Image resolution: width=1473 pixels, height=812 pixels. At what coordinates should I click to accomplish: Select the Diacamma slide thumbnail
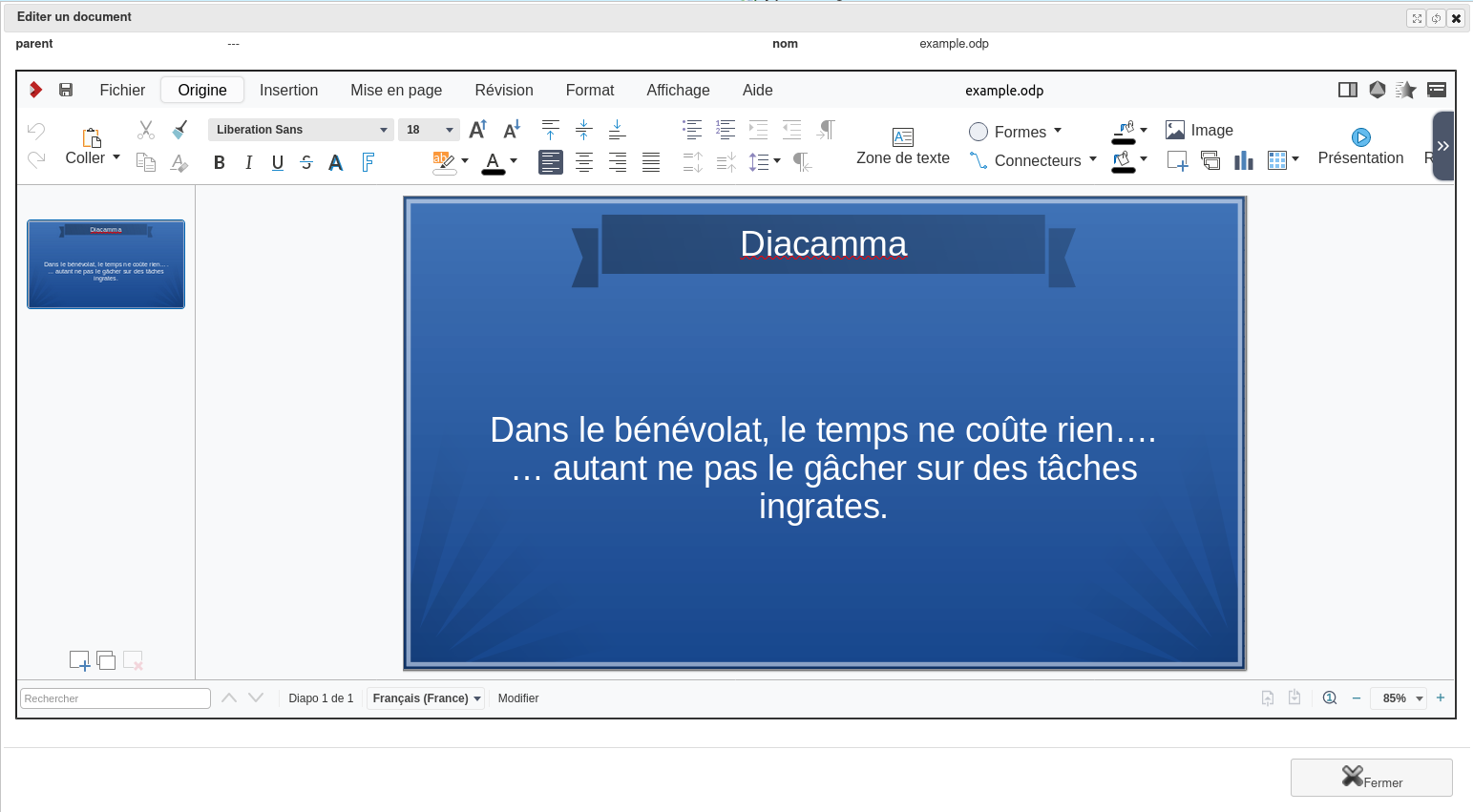click(x=106, y=264)
